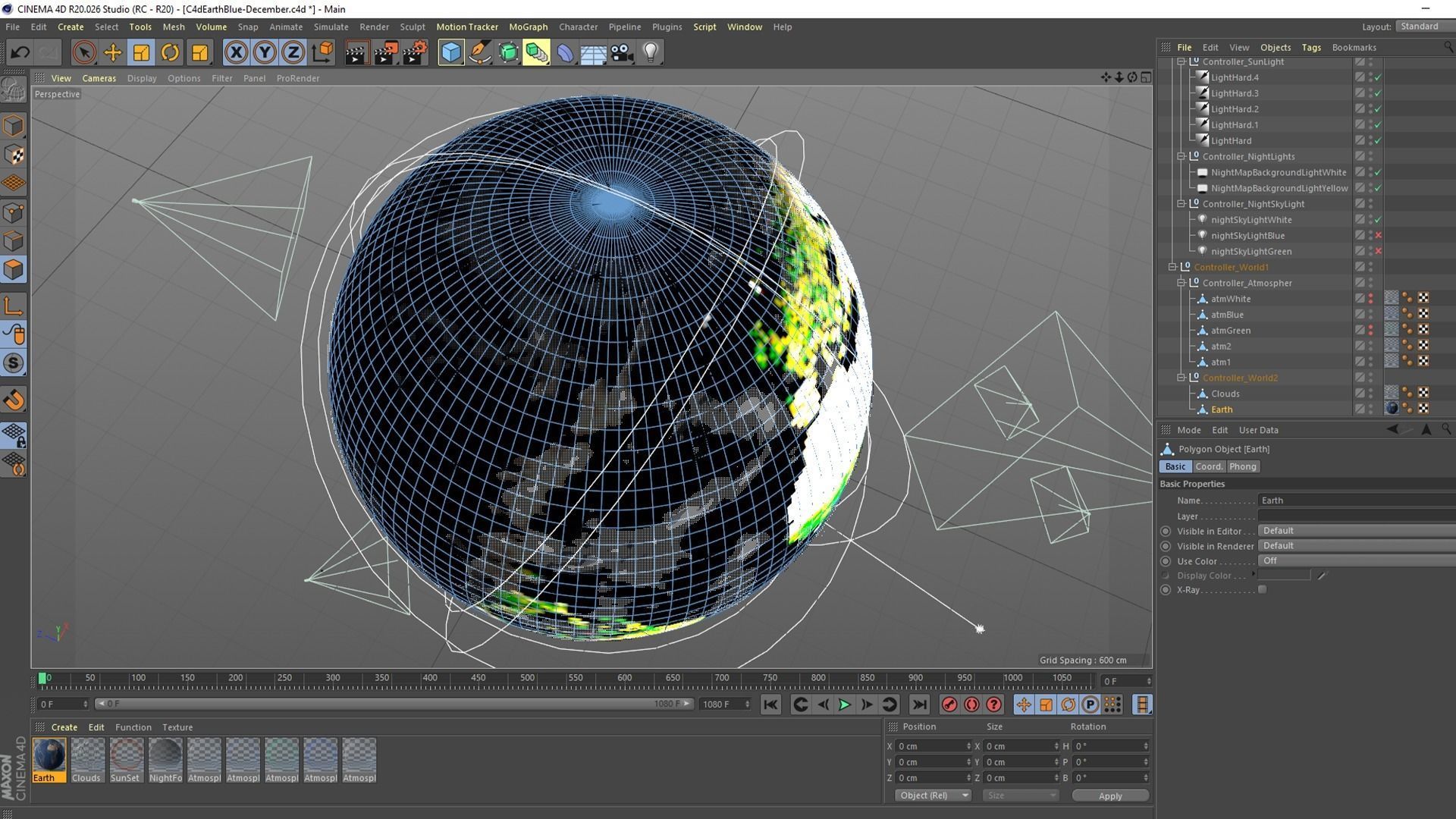Toggle the red cross on nightSkyLightBlue
The height and width of the screenshot is (819, 1456).
click(x=1378, y=235)
